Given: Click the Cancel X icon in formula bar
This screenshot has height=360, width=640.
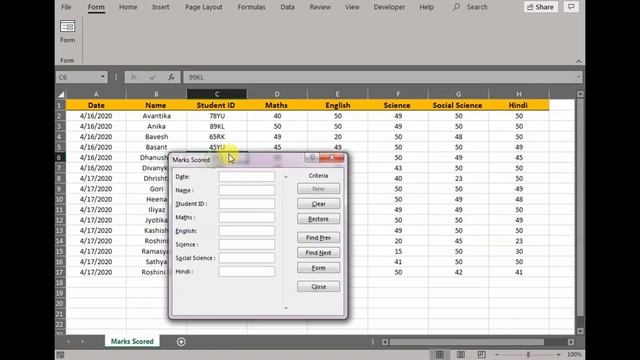Looking at the screenshot, I should point(133,77).
